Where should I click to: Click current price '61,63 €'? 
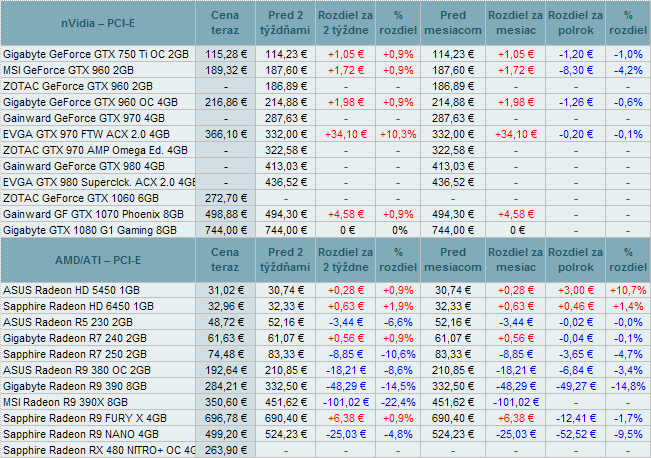click(226, 338)
